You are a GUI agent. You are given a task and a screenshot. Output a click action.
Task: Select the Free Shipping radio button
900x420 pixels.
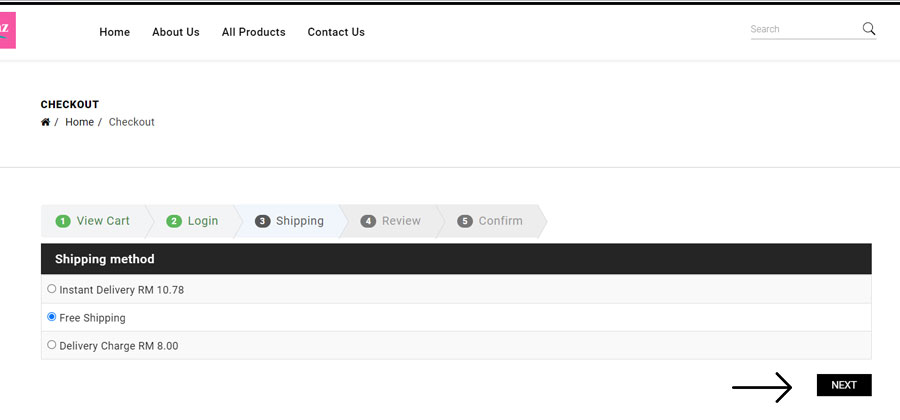coord(52,317)
